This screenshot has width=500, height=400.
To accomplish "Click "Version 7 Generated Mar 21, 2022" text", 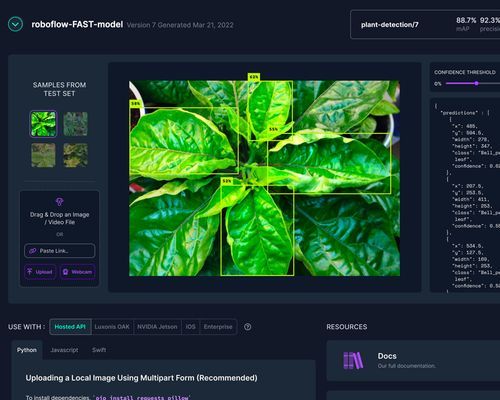I will [180, 25].
